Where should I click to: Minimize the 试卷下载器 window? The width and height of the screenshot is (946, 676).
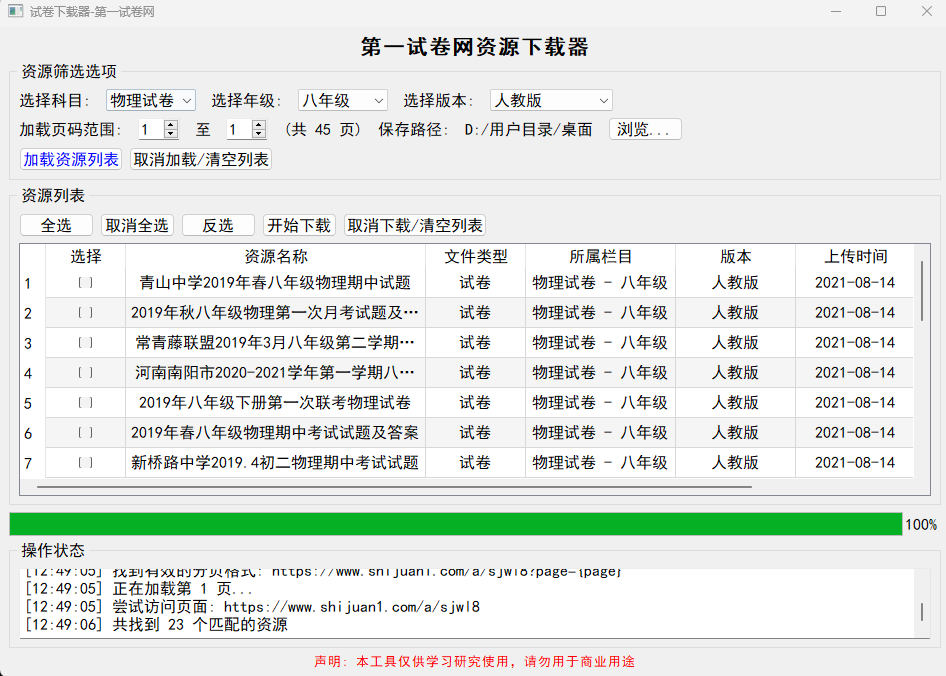pos(836,11)
